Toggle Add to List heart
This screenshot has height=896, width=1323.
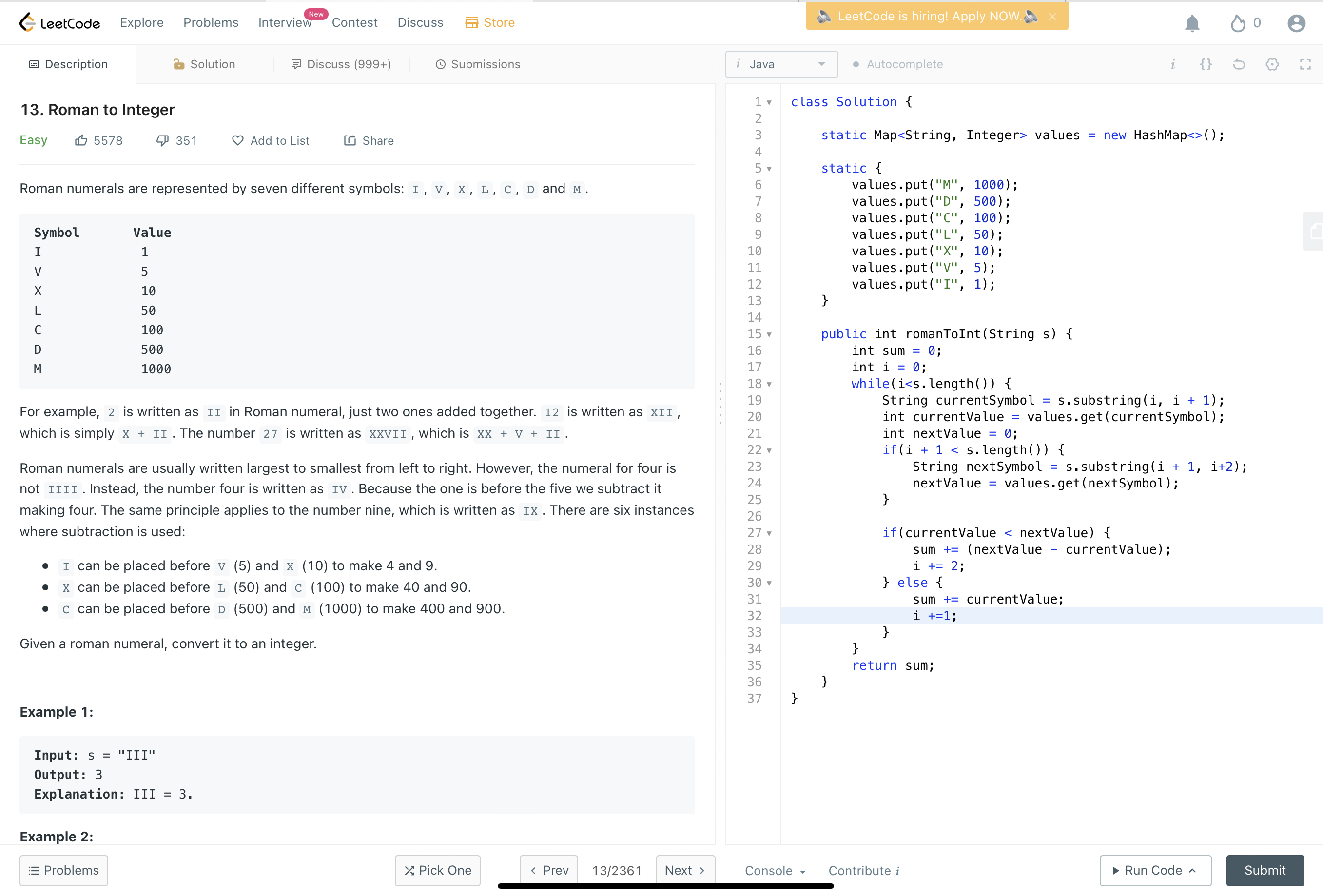[x=238, y=140]
